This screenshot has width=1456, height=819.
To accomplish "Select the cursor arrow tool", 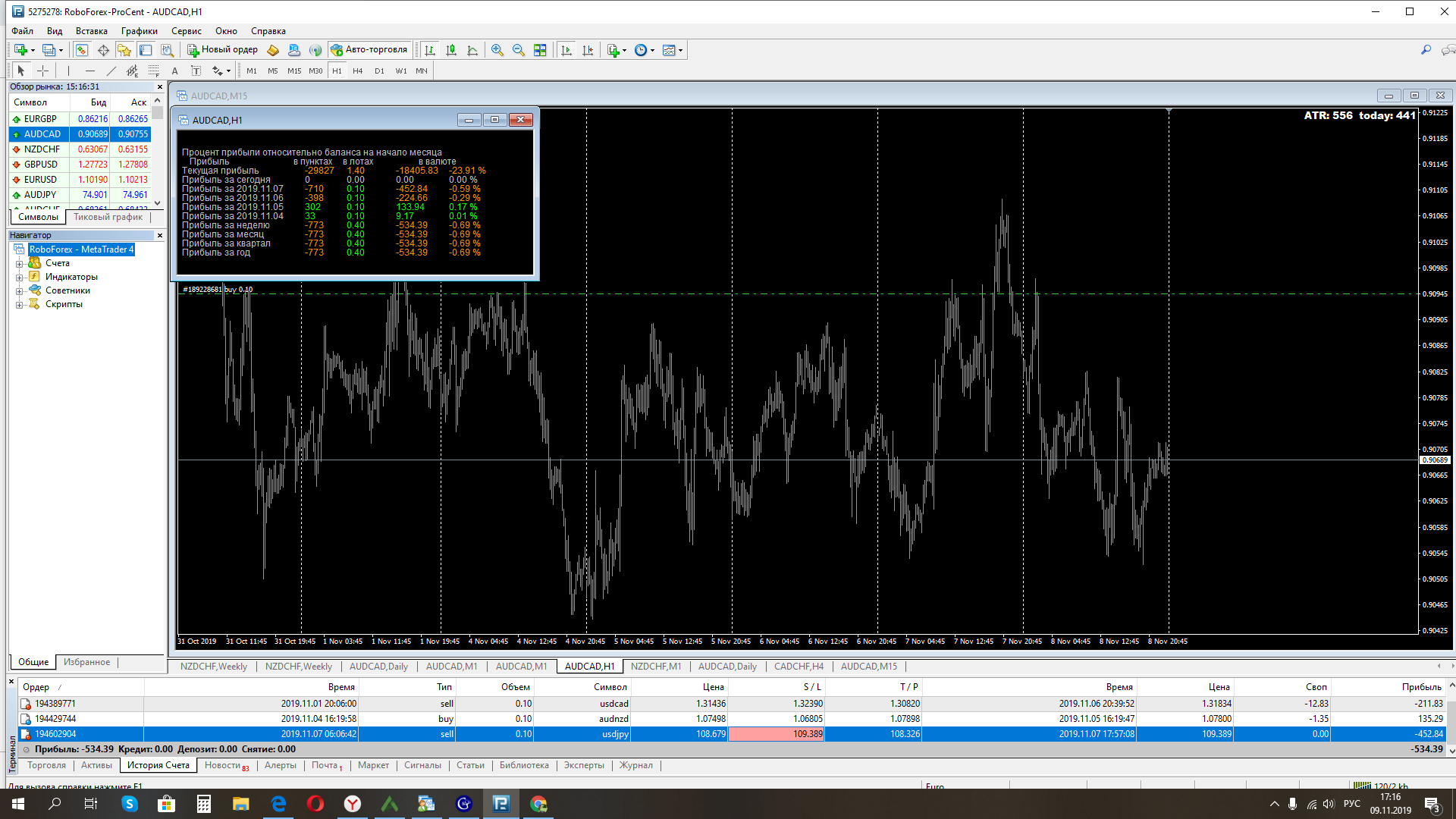I will pyautogui.click(x=21, y=71).
